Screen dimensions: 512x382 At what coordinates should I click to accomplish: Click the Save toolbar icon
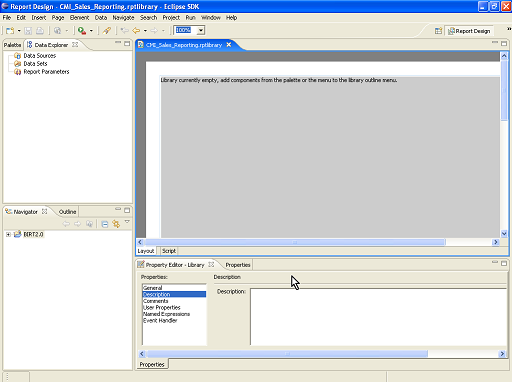coord(28,31)
